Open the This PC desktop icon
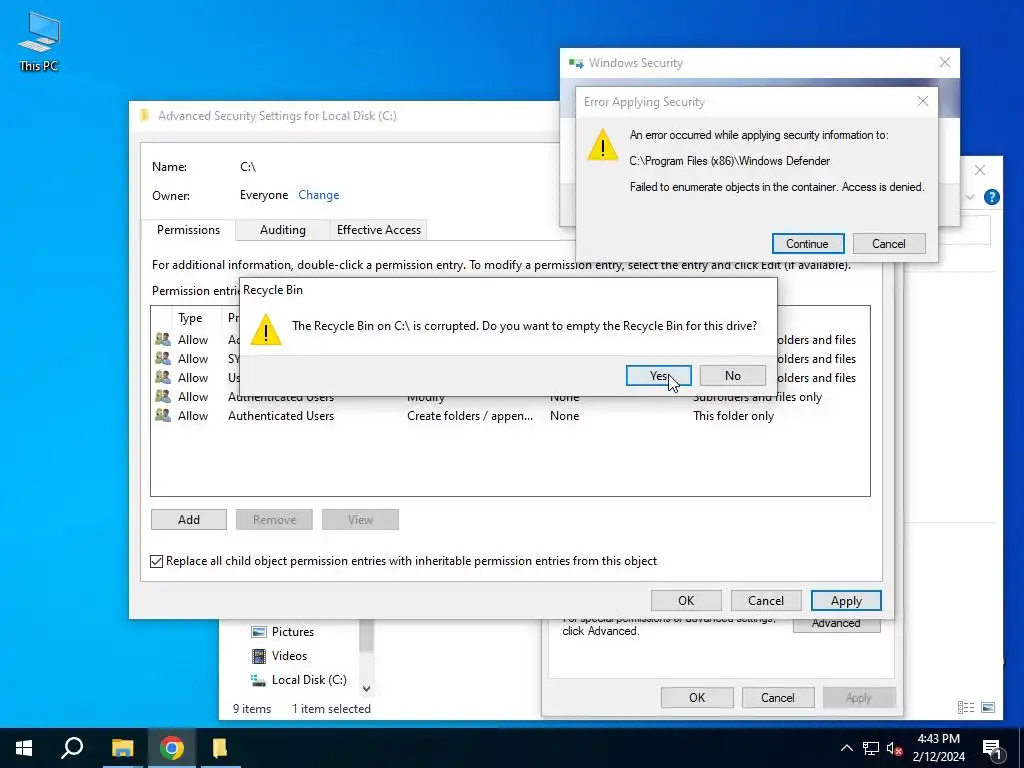This screenshot has width=1024, height=768. [39, 41]
